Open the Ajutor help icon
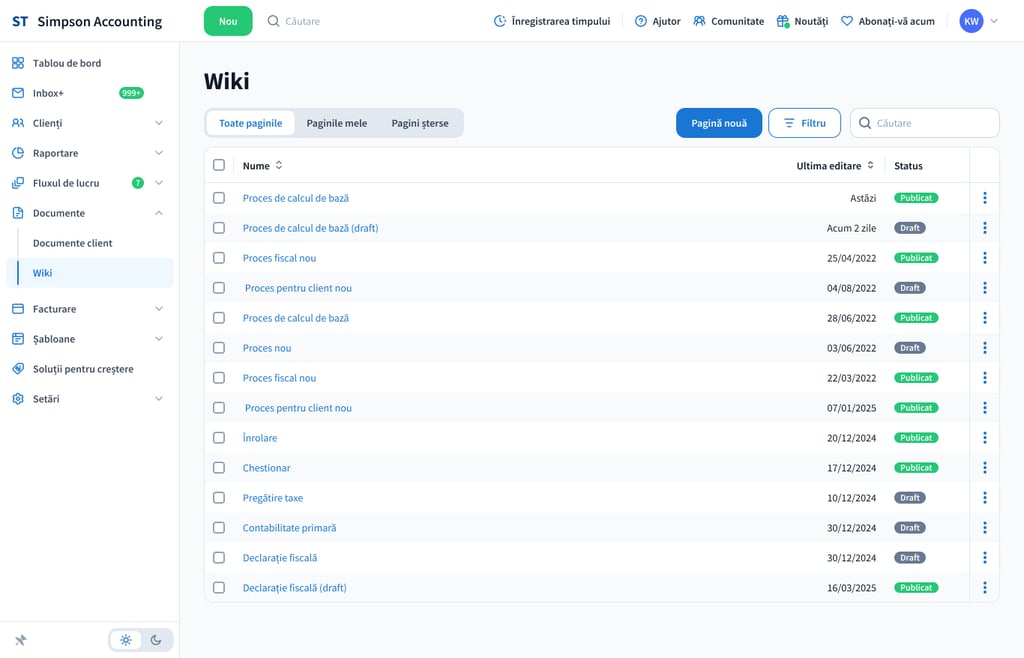1024x658 pixels. [x=641, y=21]
